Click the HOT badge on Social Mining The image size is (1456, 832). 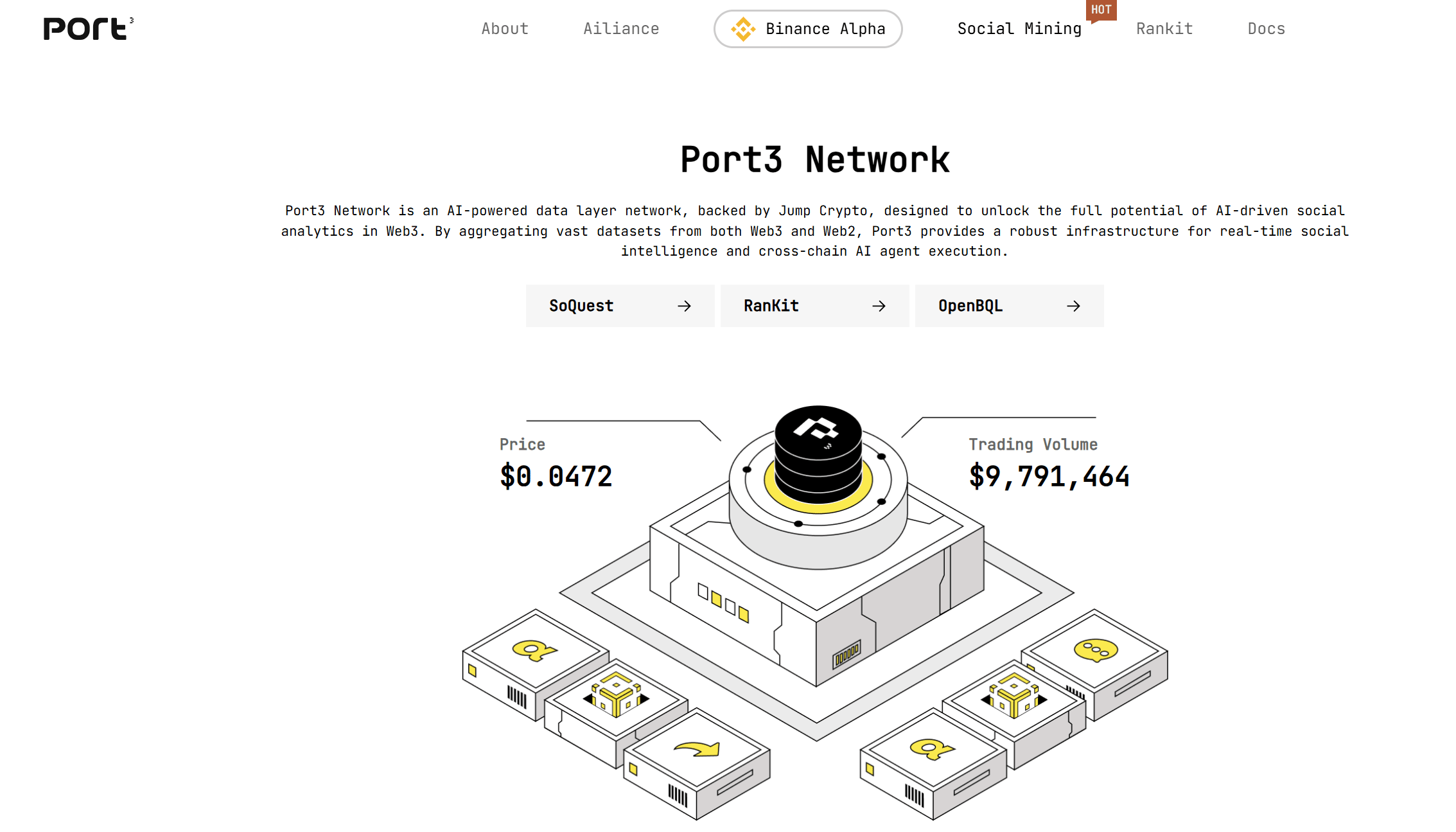pos(1101,10)
